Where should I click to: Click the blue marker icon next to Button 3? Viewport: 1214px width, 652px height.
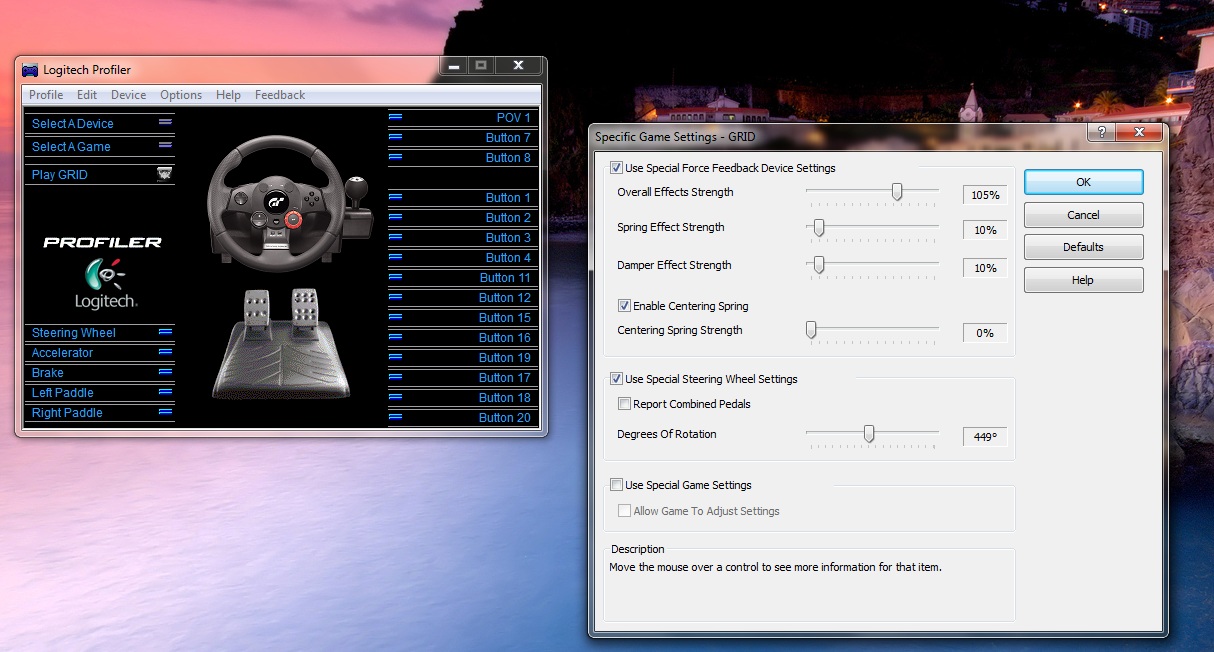click(x=395, y=237)
